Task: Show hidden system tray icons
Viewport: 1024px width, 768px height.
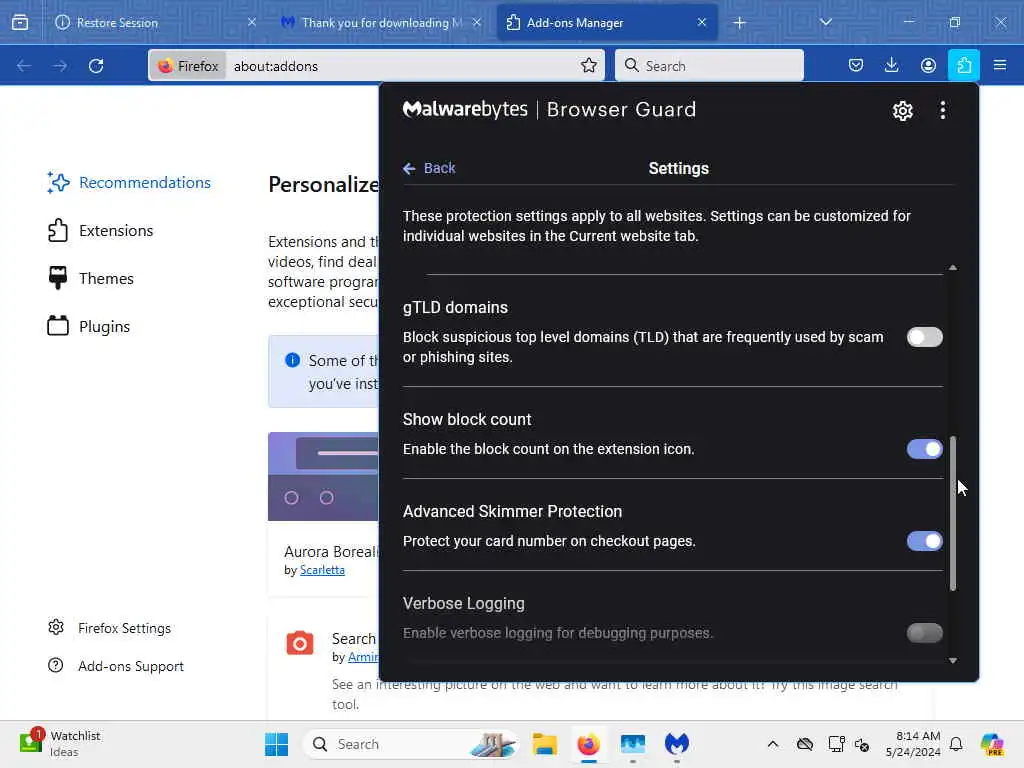Action: (773, 744)
